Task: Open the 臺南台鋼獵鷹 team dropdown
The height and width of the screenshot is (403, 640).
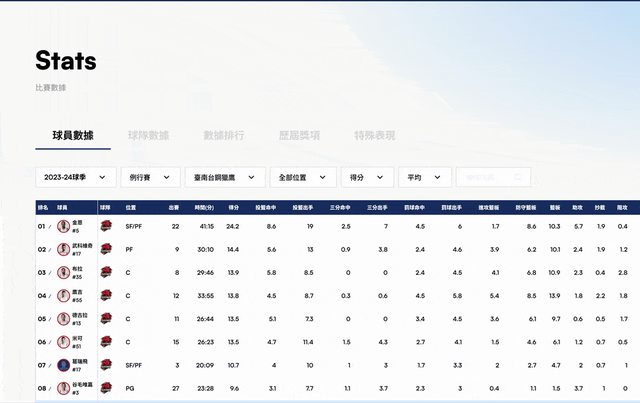Action: point(225,177)
